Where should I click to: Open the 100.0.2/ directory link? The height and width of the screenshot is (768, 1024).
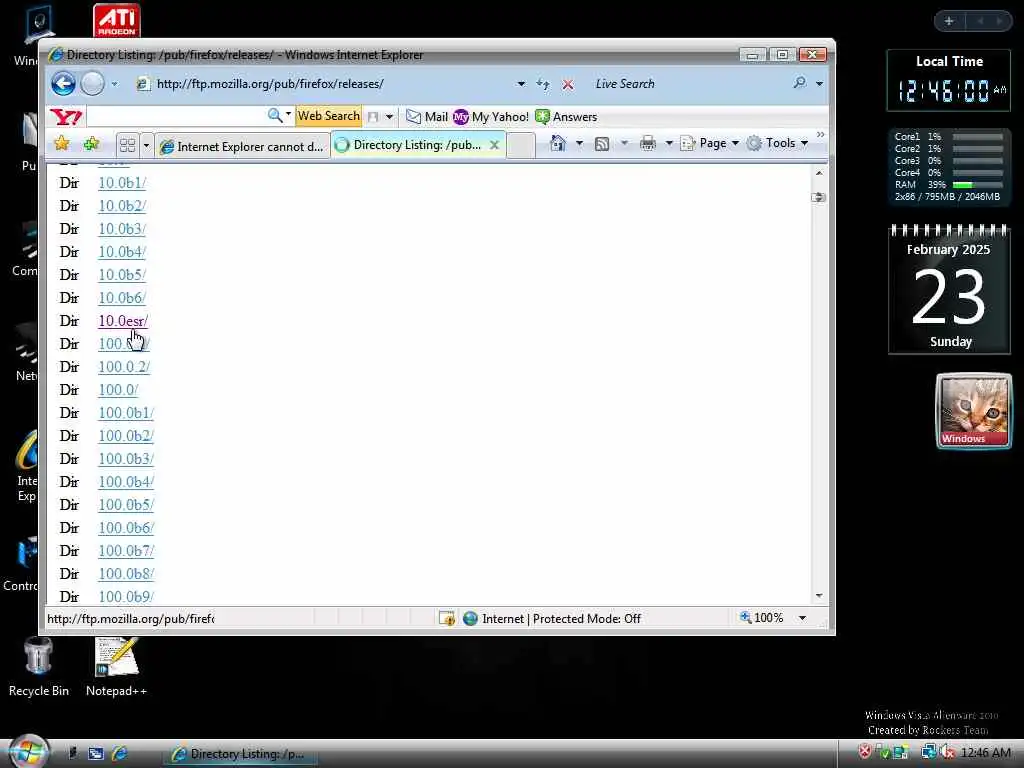coord(124,366)
